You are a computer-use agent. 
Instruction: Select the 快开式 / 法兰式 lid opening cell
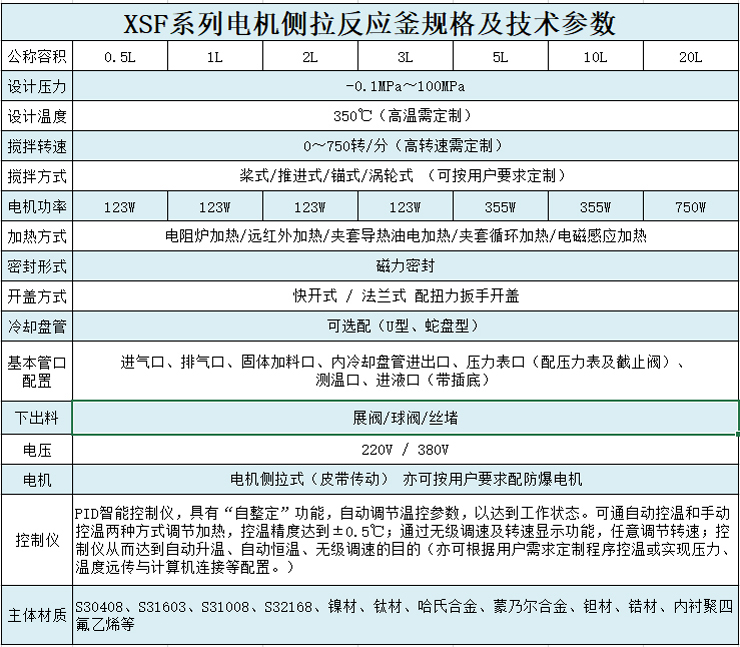point(405,297)
